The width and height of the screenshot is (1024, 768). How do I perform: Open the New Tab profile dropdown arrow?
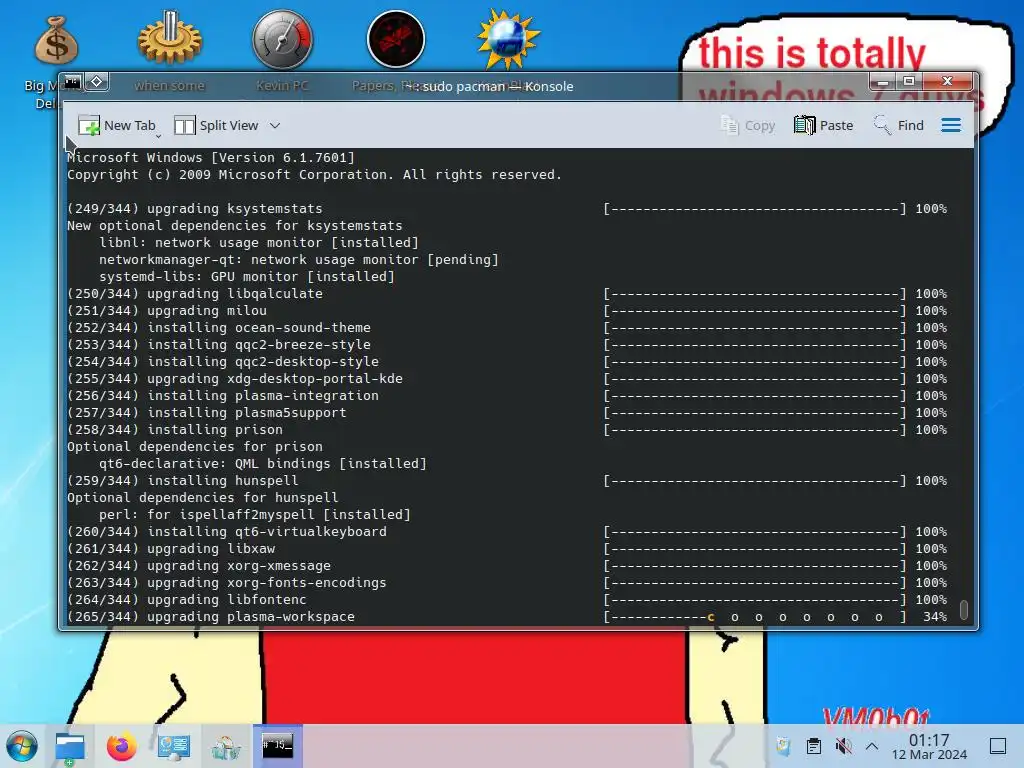[159, 136]
